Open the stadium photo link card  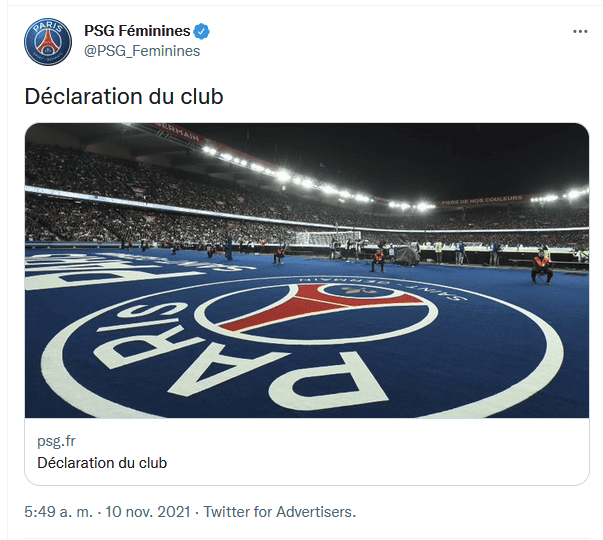pos(306,270)
